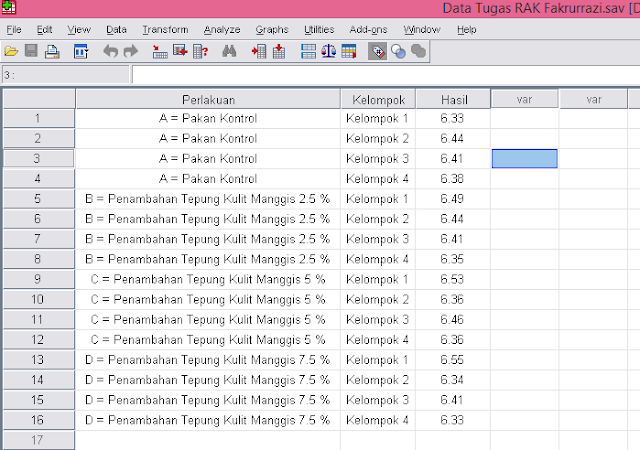
Task: Click the Redo arrow icon
Action: [x=131, y=51]
